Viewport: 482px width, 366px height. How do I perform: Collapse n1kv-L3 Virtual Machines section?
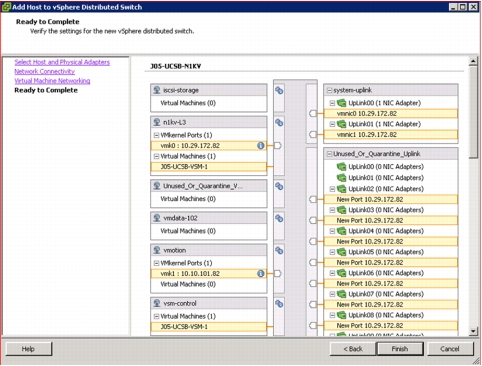[156, 156]
